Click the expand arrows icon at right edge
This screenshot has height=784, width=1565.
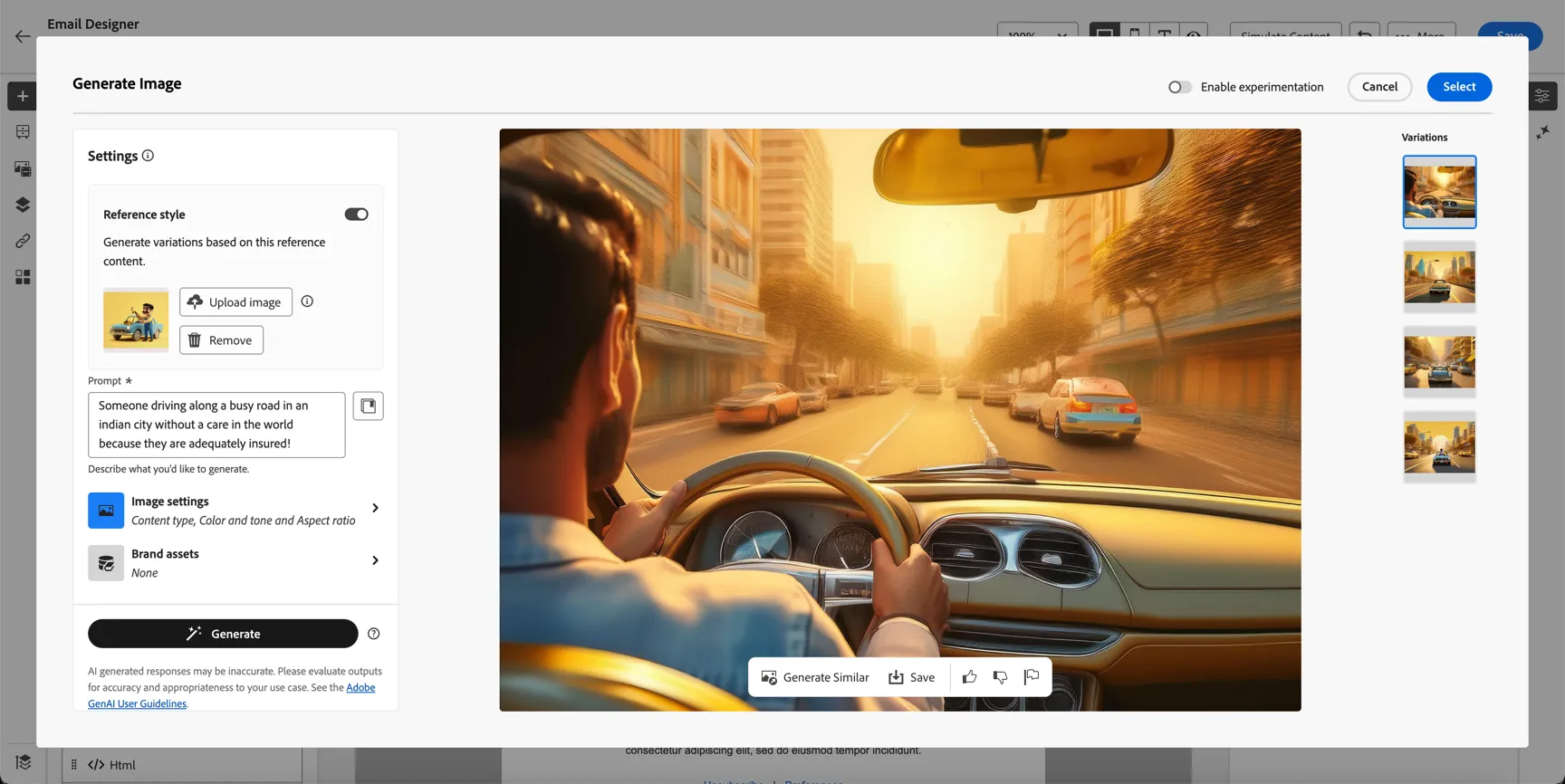pyautogui.click(x=1542, y=133)
